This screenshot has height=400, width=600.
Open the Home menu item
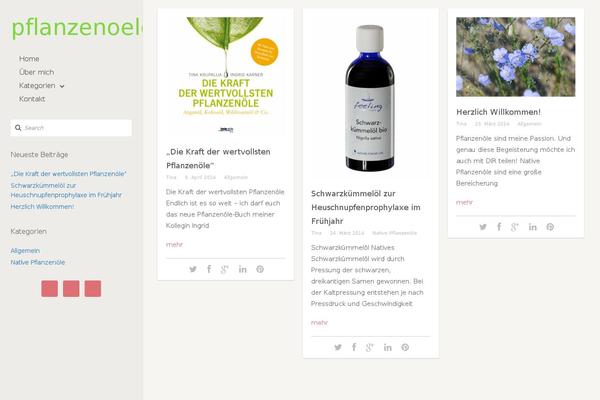29,59
